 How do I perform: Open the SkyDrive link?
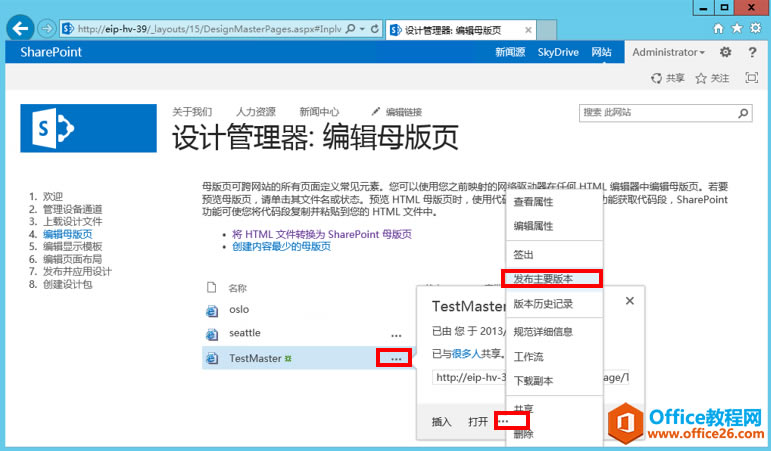(x=558, y=52)
